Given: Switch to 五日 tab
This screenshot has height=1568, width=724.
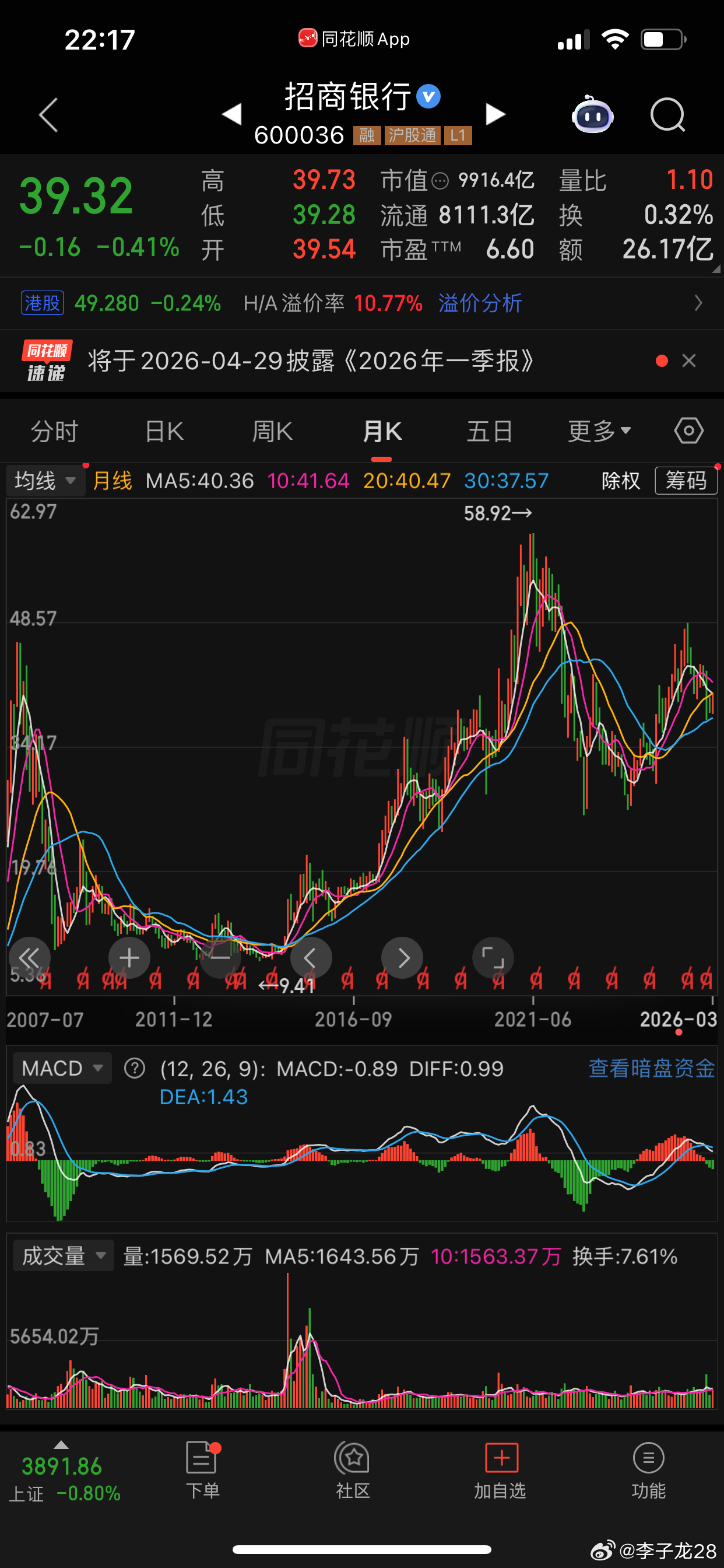Looking at the screenshot, I should (490, 431).
